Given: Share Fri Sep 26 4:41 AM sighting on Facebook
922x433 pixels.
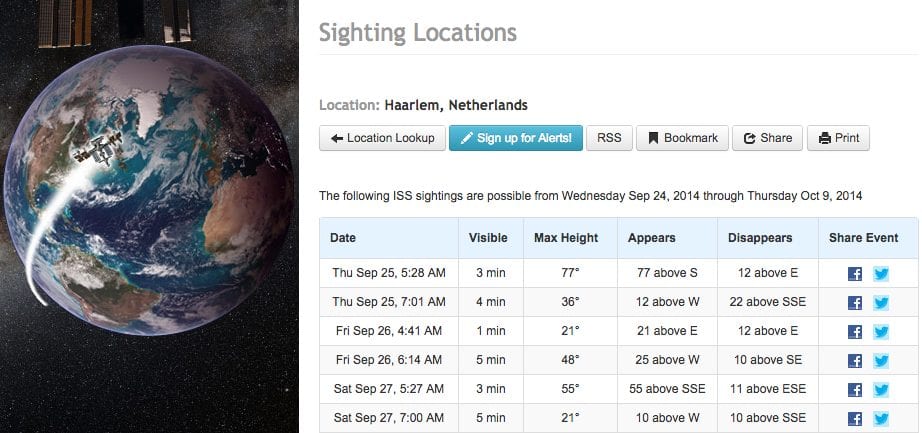Looking at the screenshot, I should coord(854,331).
